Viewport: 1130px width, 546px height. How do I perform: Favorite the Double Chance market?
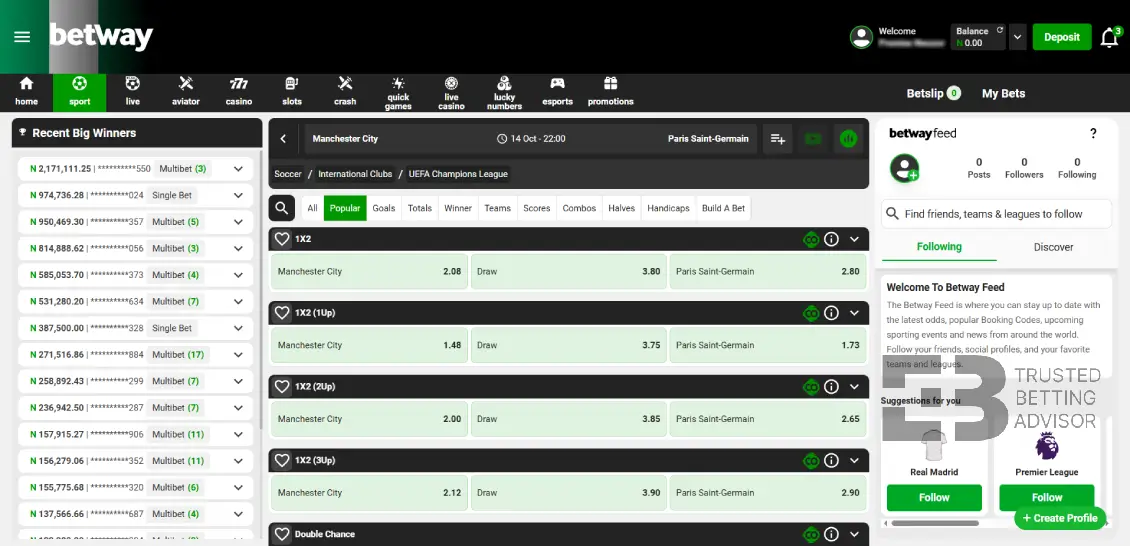click(282, 534)
